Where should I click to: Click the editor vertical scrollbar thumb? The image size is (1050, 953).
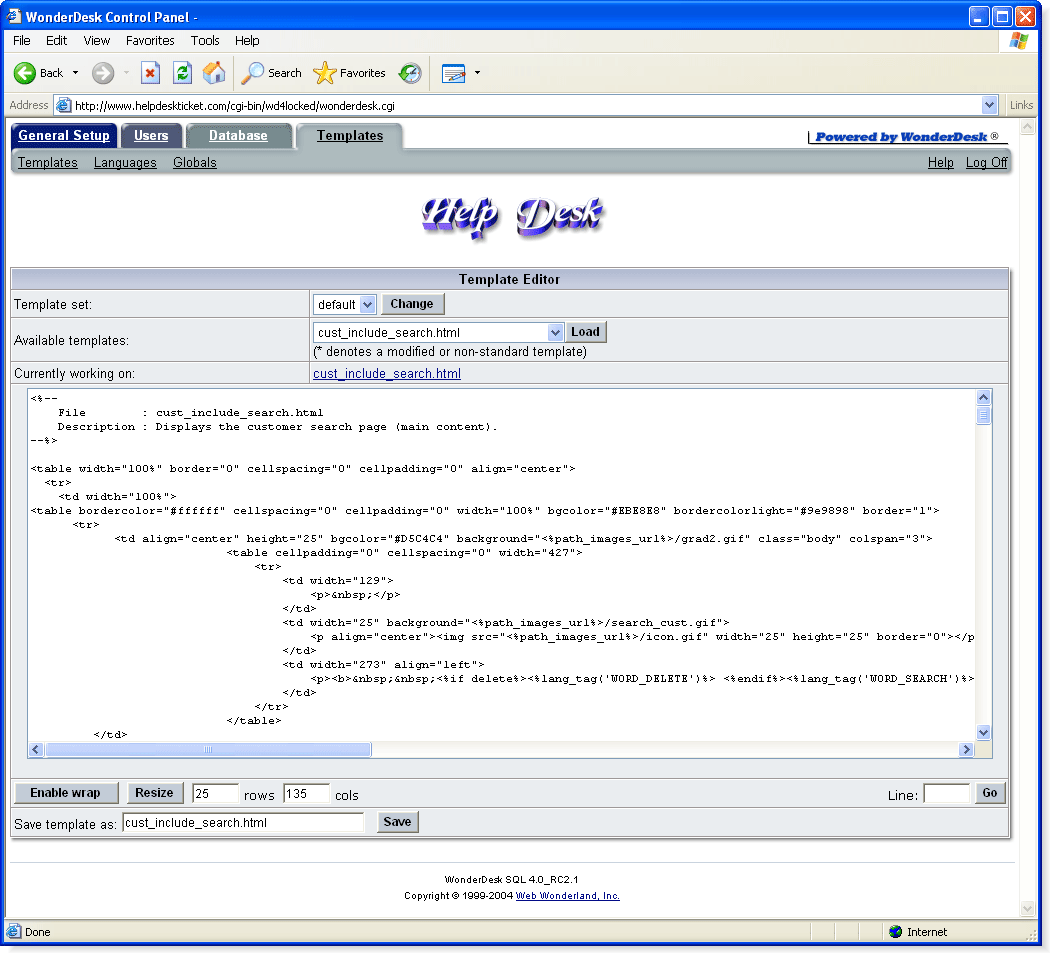click(983, 415)
